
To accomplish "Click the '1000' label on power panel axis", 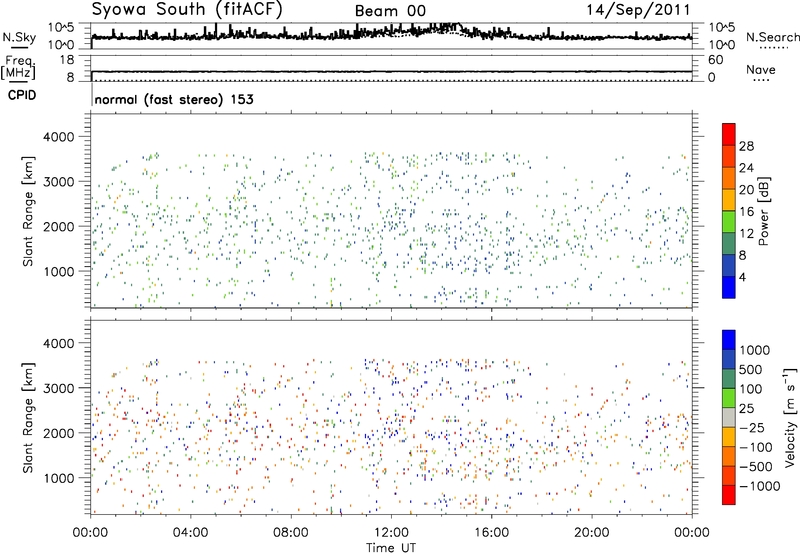I will 59,271.
